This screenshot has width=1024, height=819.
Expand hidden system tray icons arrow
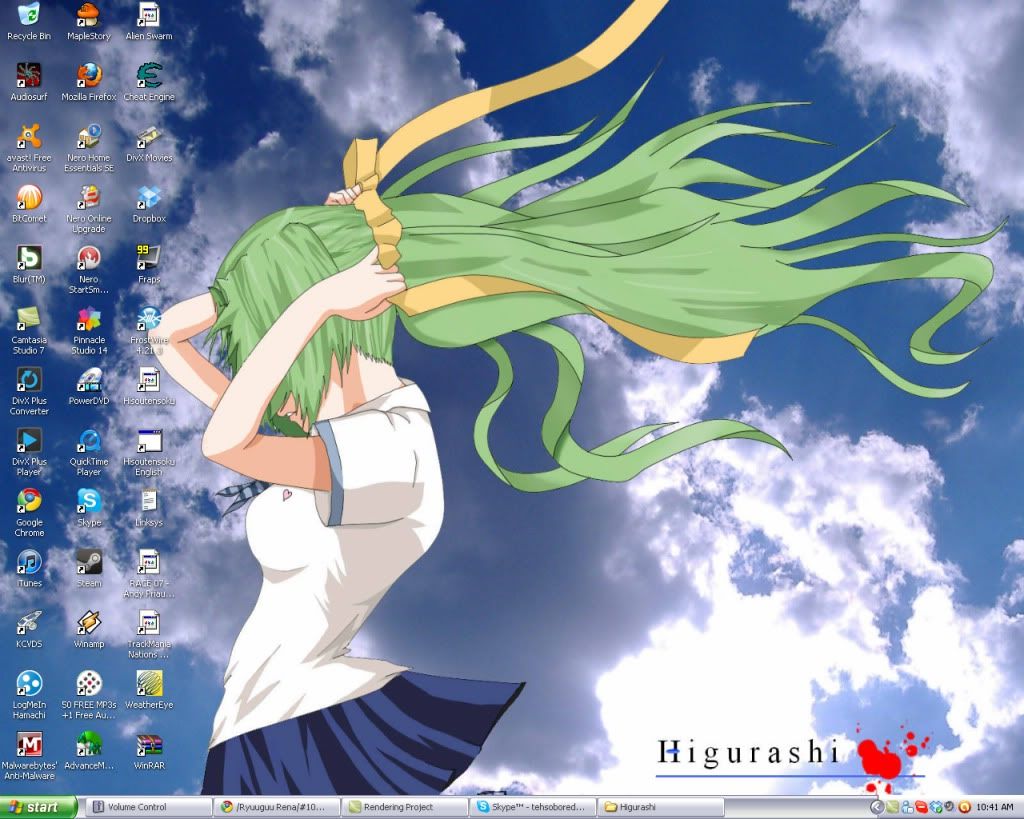point(877,807)
